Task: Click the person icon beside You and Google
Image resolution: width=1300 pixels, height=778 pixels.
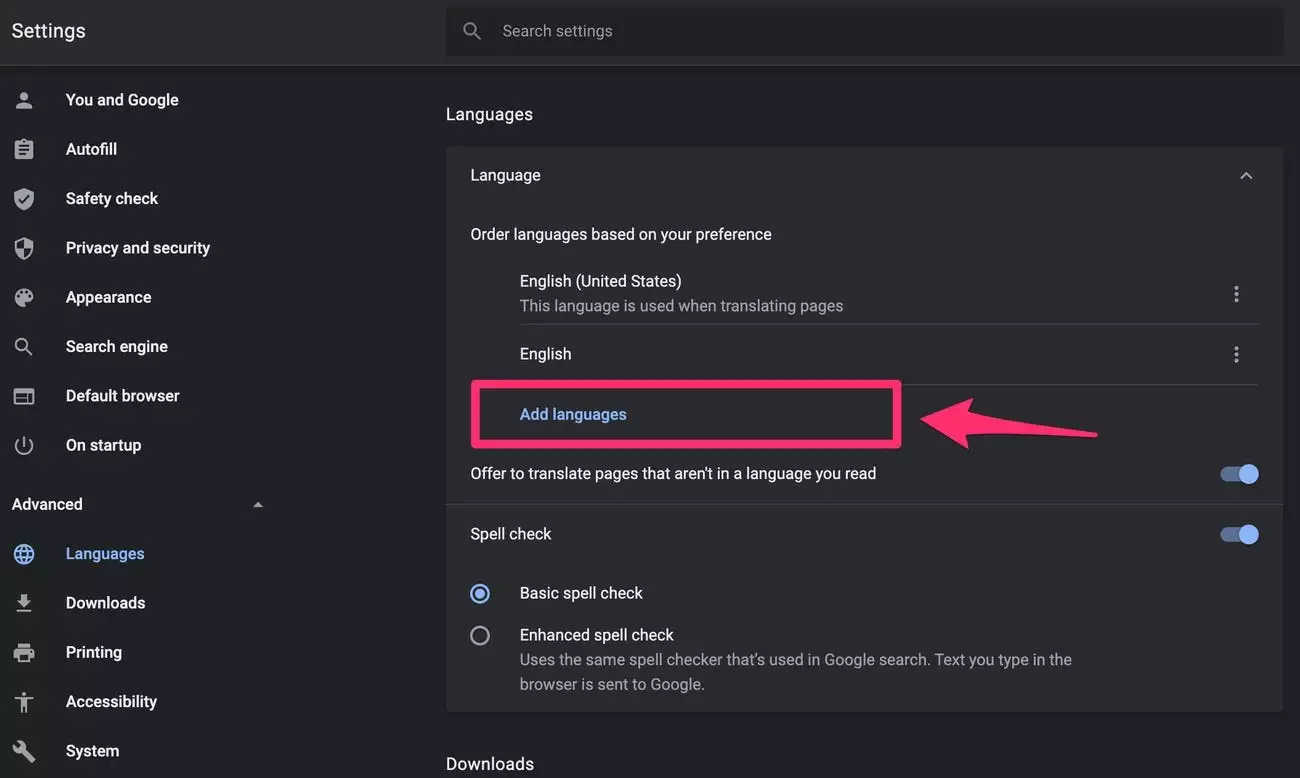Action: pos(24,100)
